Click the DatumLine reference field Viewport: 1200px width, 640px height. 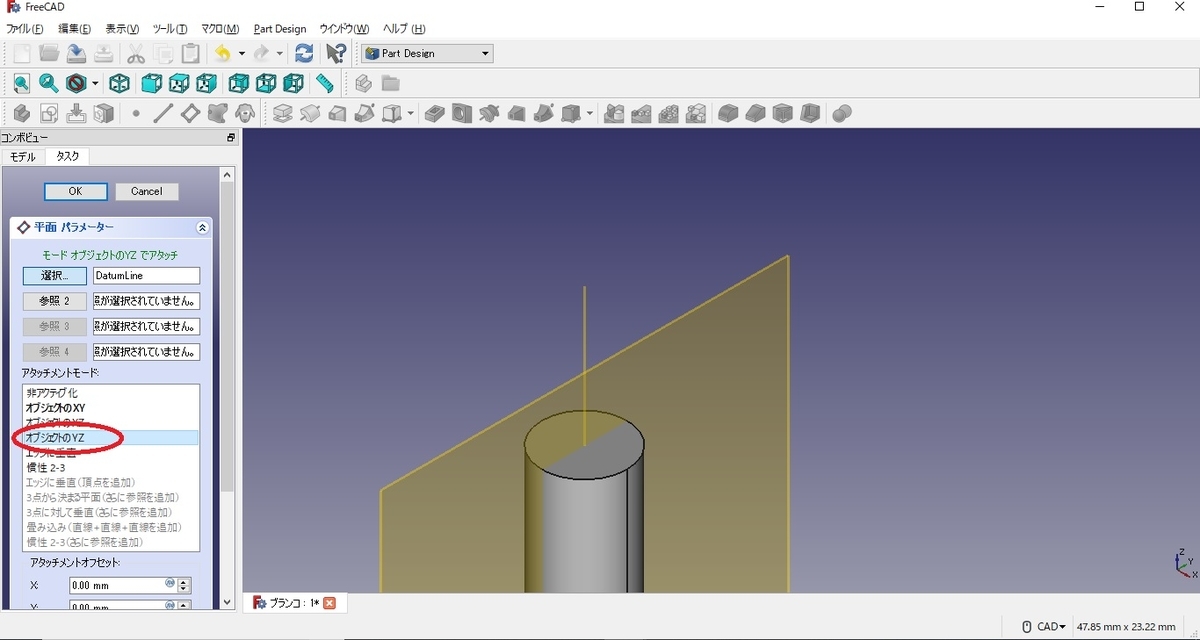tap(146, 276)
